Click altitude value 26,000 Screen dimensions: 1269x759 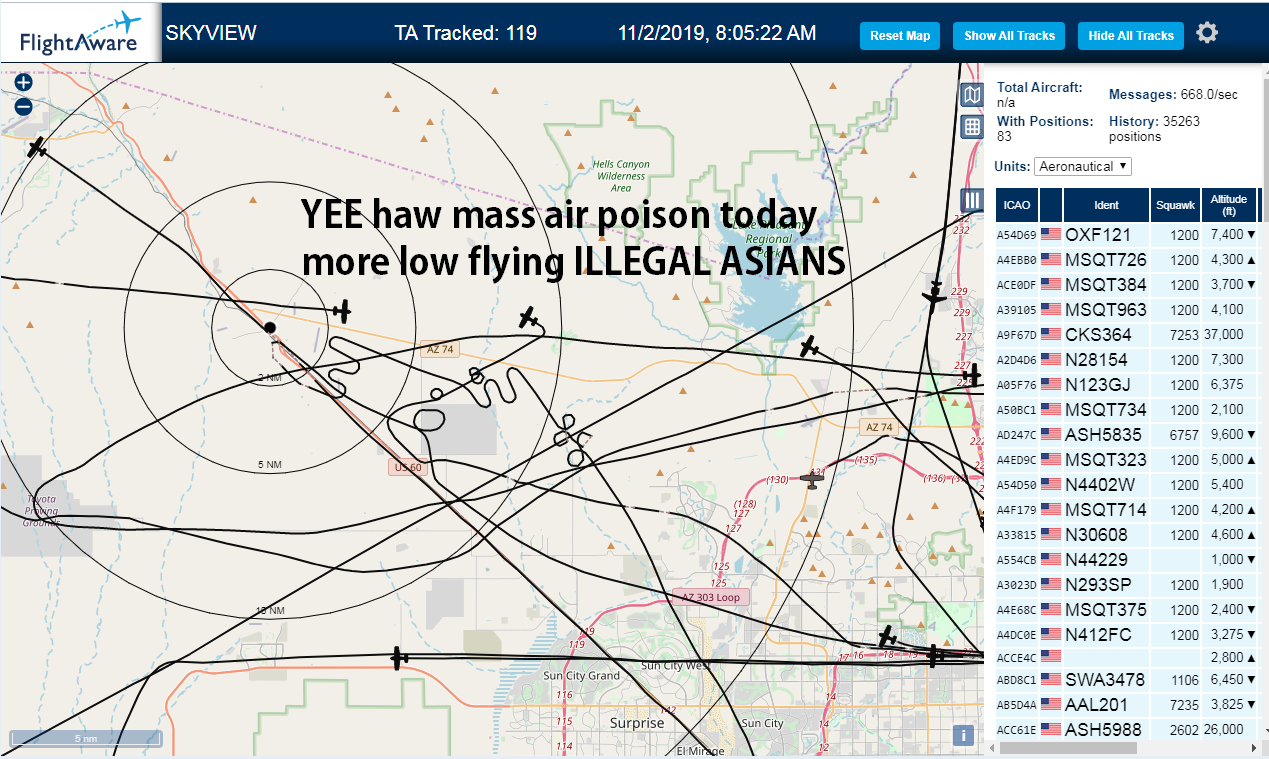(x=1224, y=730)
